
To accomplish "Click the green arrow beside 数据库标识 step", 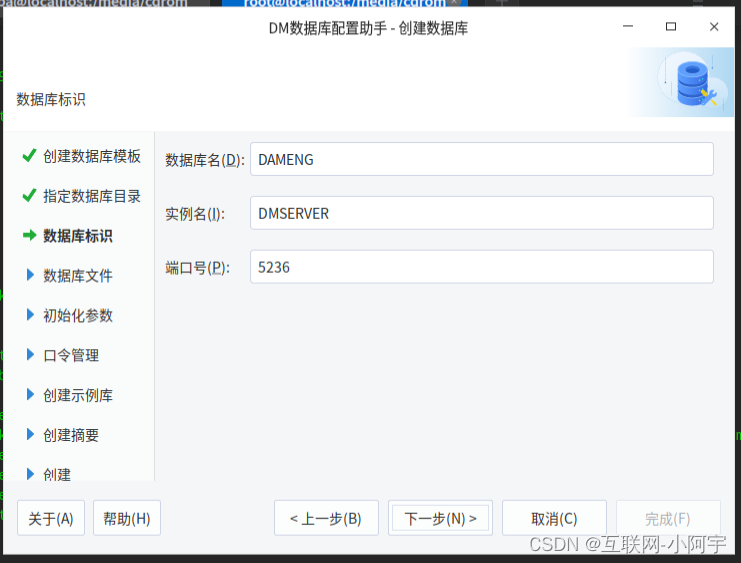I will (x=29, y=235).
